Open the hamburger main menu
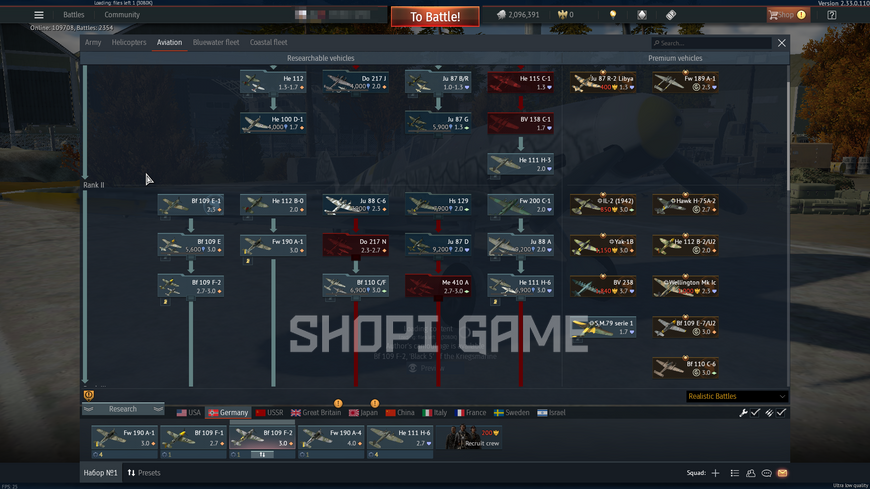Image resolution: width=870 pixels, height=489 pixels. pyautogui.click(x=38, y=15)
